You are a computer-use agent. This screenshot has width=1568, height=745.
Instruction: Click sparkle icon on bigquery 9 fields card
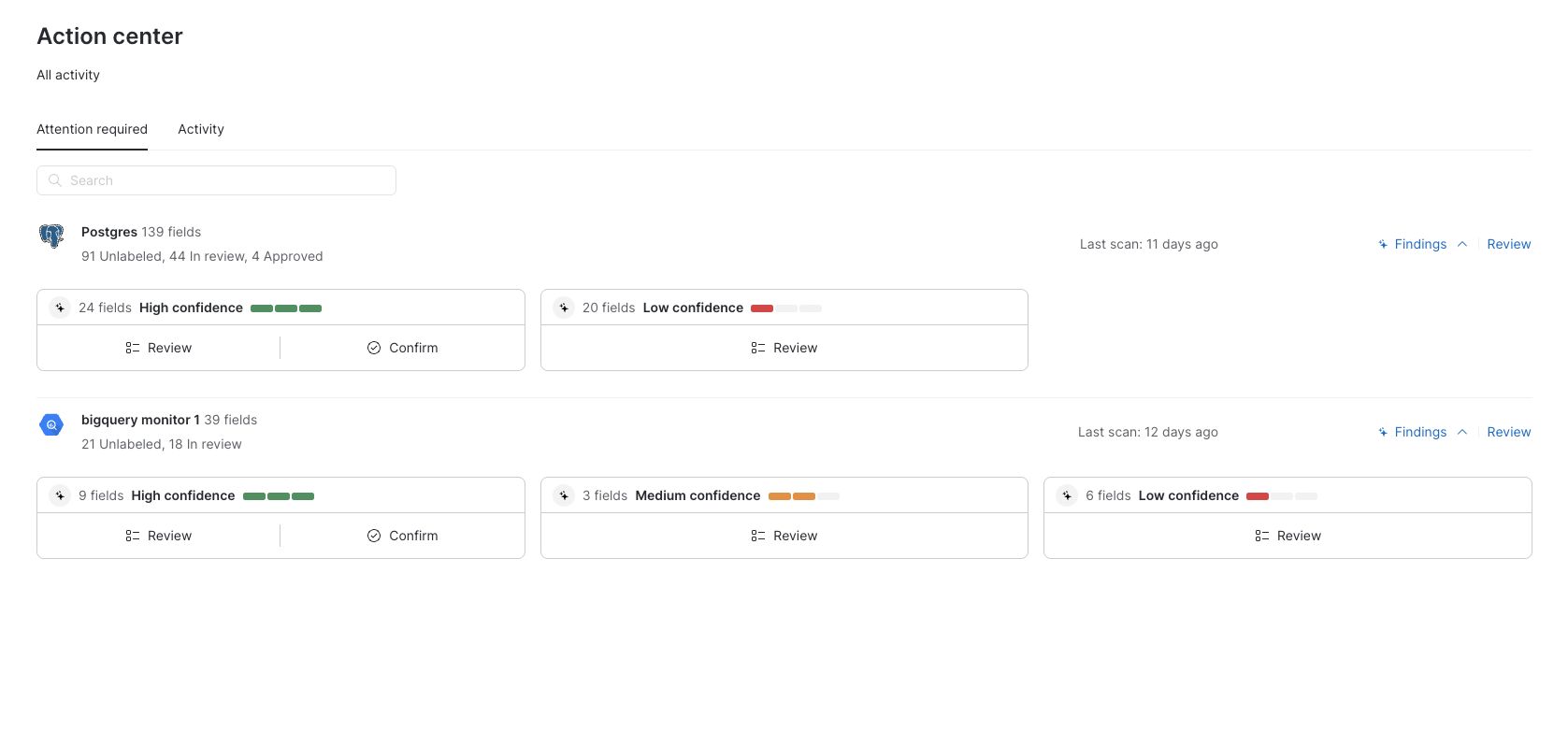(x=60, y=495)
